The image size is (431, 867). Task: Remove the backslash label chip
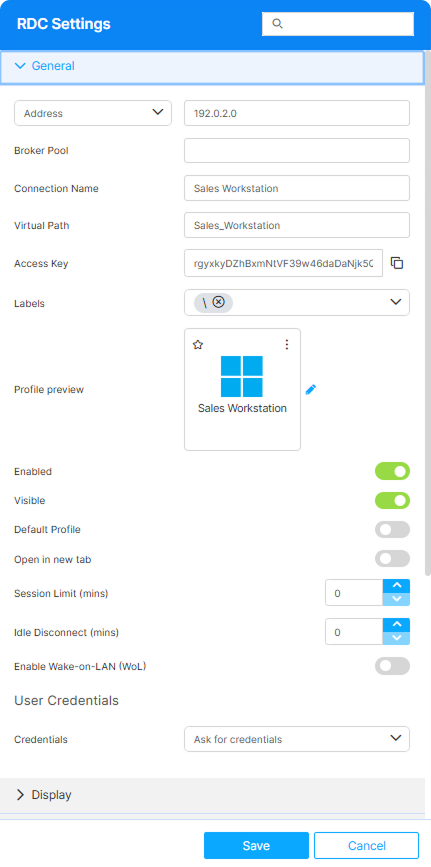(219, 302)
